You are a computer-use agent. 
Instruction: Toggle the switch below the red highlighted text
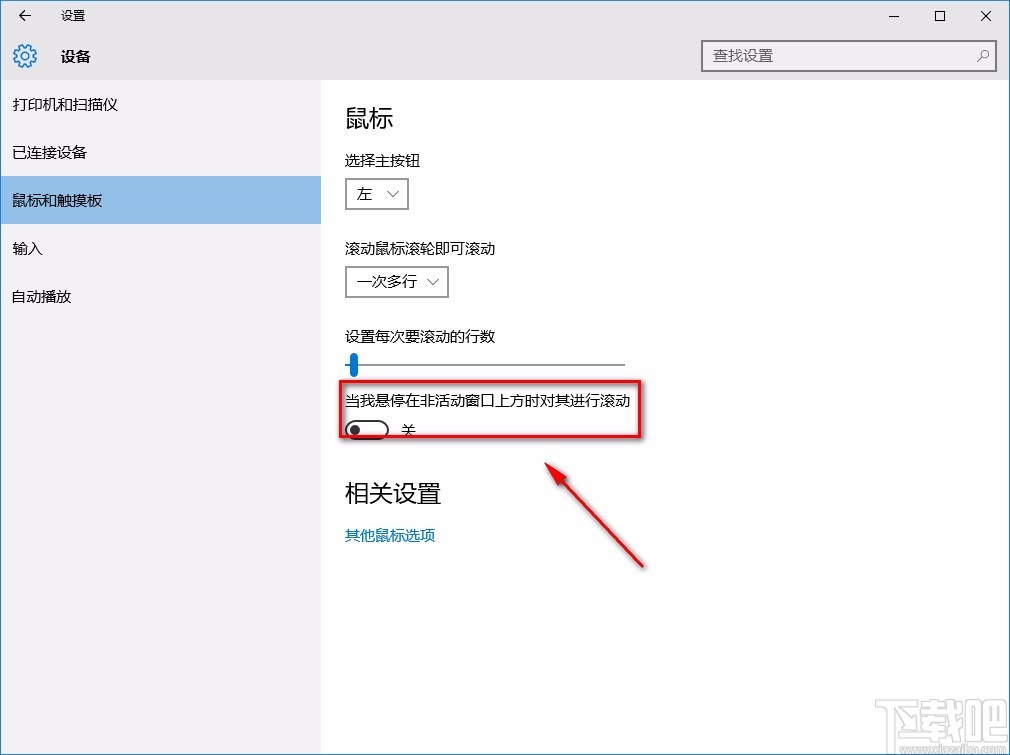pyautogui.click(x=366, y=429)
